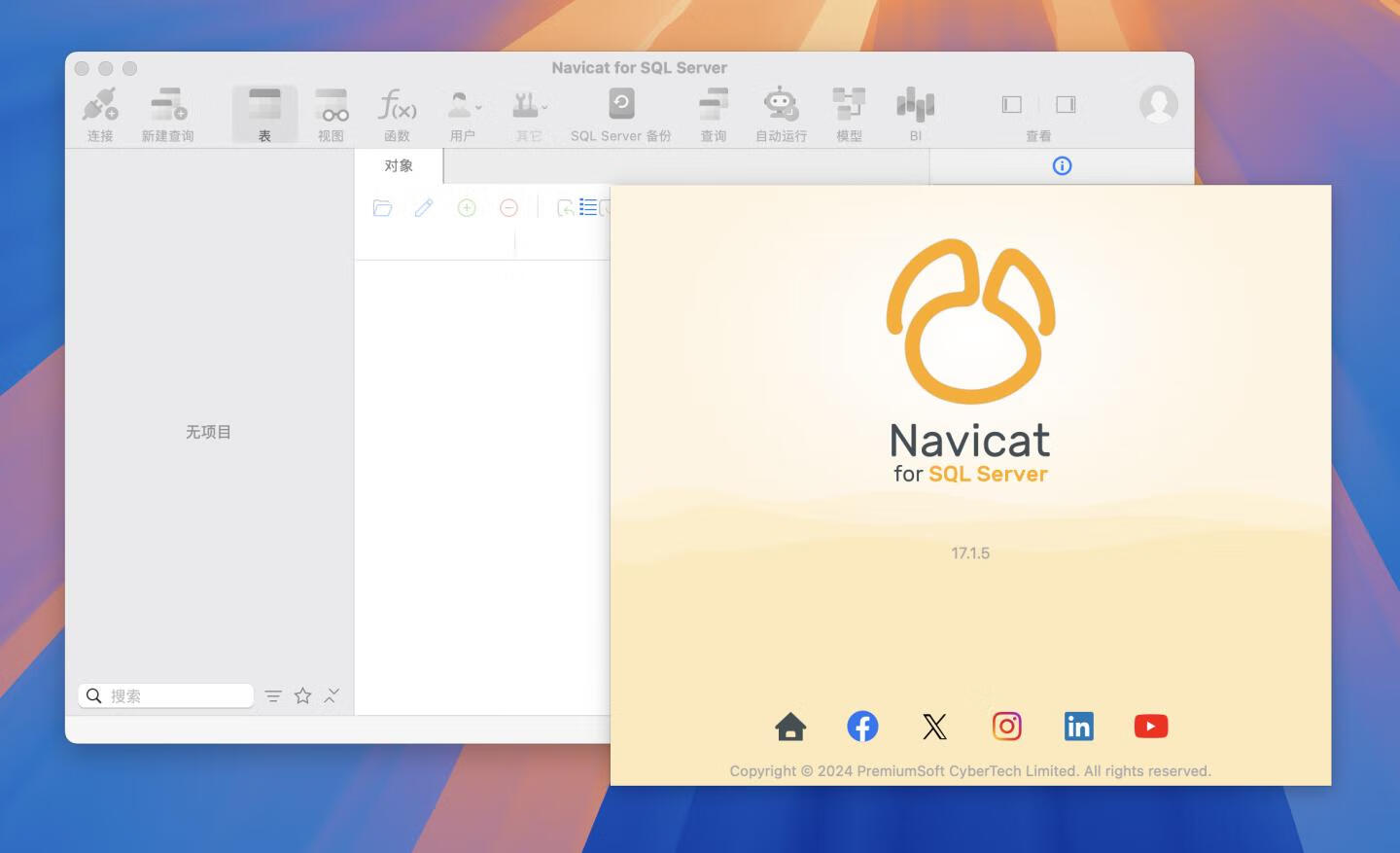Open Navicat homepage via house icon
Screen dimensions: 1400x853
point(790,727)
